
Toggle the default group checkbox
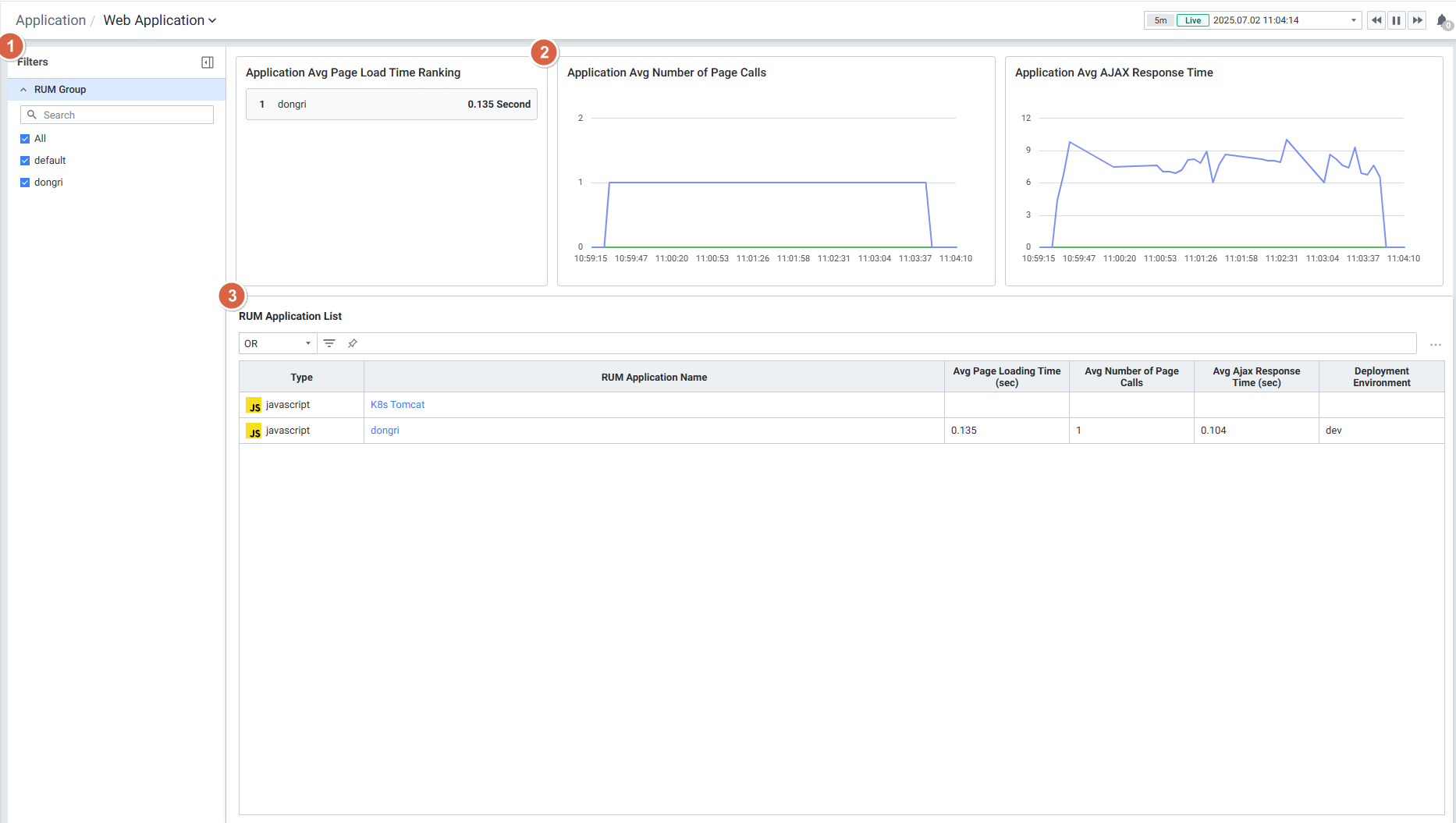pyautogui.click(x=25, y=161)
